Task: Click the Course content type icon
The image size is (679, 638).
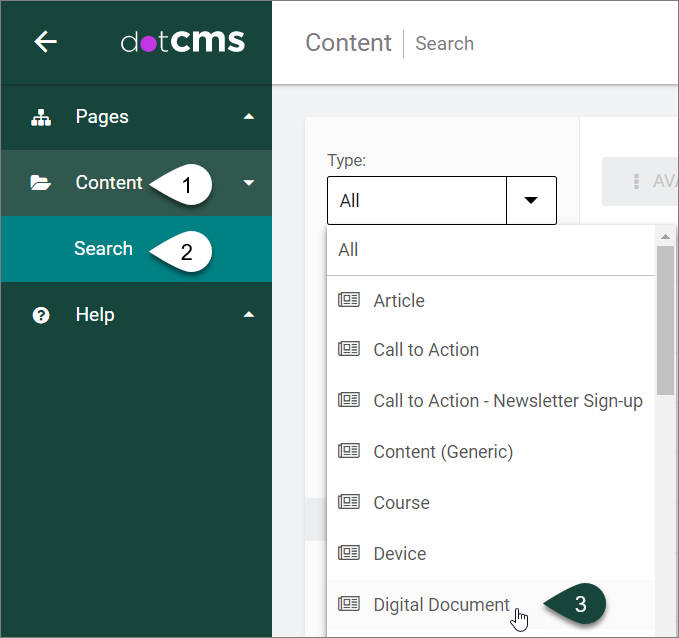Action: click(x=349, y=502)
